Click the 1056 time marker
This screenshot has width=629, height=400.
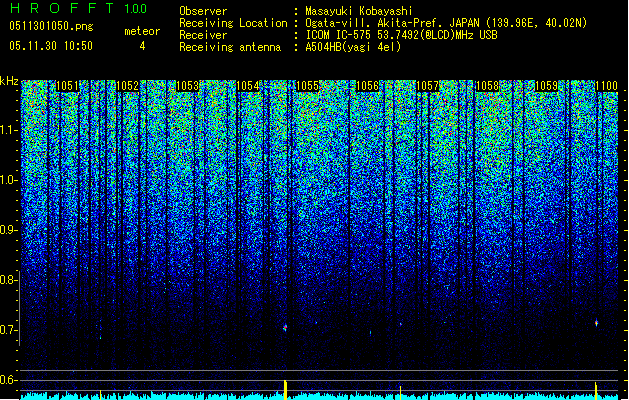pyautogui.click(x=367, y=86)
